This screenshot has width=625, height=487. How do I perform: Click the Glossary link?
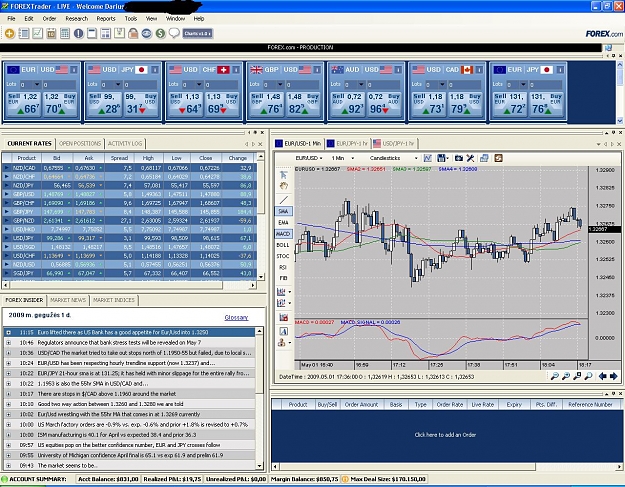click(236, 318)
